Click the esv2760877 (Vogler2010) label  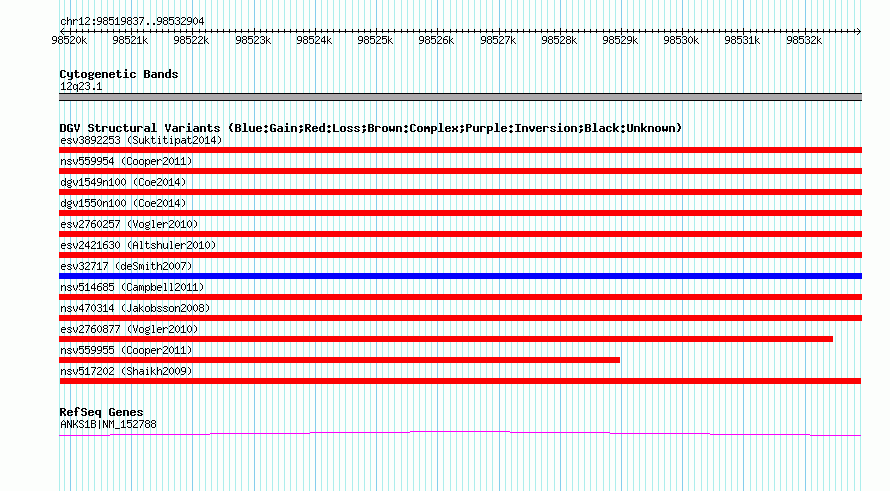click(x=129, y=329)
